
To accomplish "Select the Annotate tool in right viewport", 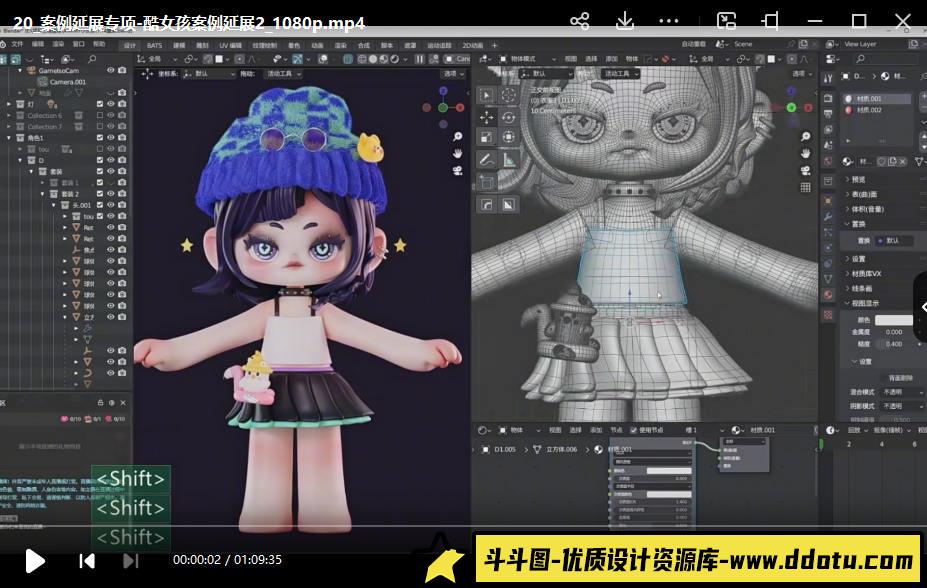I will point(487,160).
